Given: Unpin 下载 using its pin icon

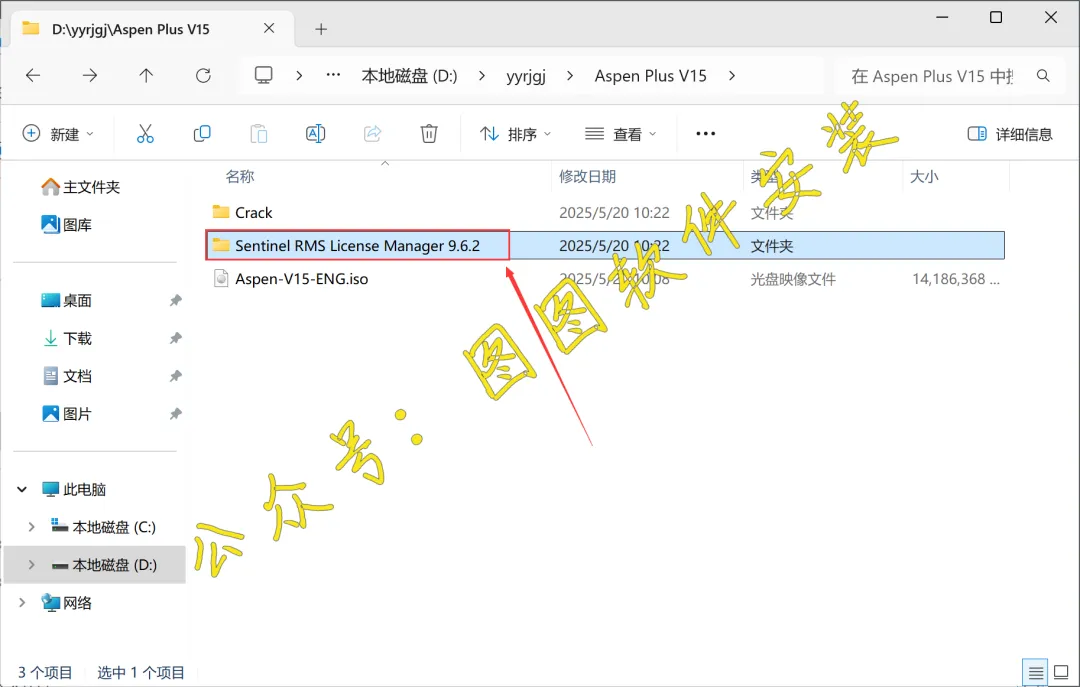Looking at the screenshot, I should (176, 338).
